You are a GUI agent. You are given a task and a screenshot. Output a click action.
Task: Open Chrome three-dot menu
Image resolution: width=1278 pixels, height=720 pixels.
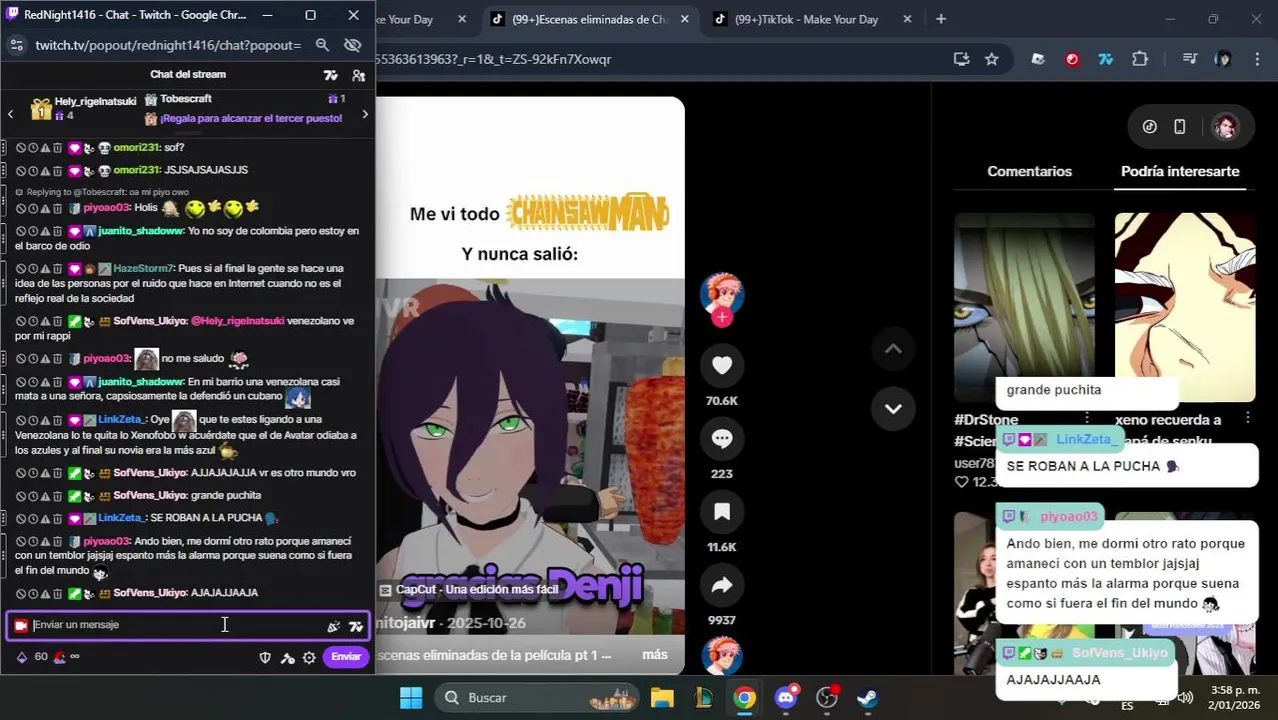1257,59
